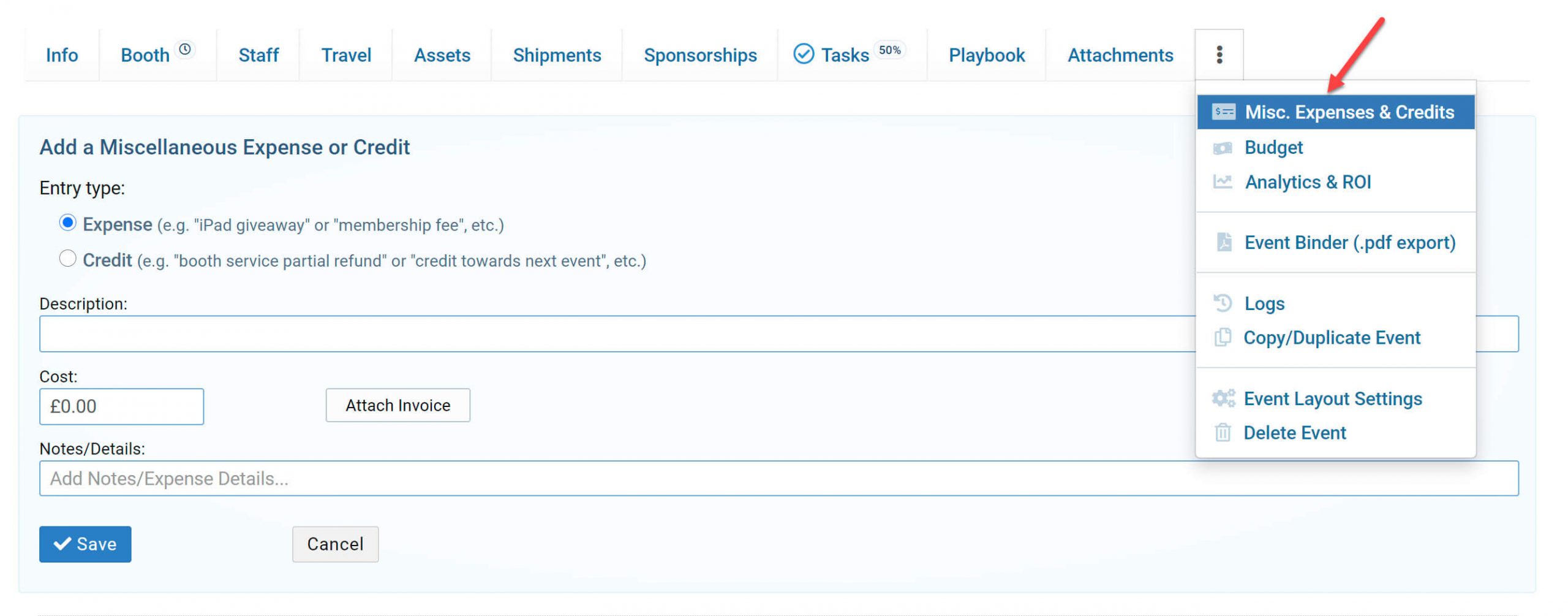
Task: Select the Expense entry type radio
Action: [67, 223]
